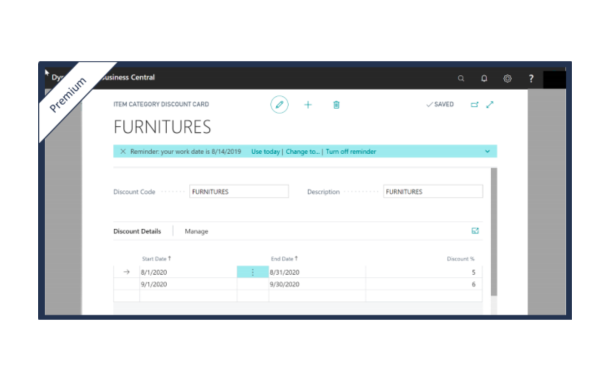Image resolution: width=610 pixels, height=381 pixels.
Task: Click the Business Central header title
Action: [x=129, y=77]
